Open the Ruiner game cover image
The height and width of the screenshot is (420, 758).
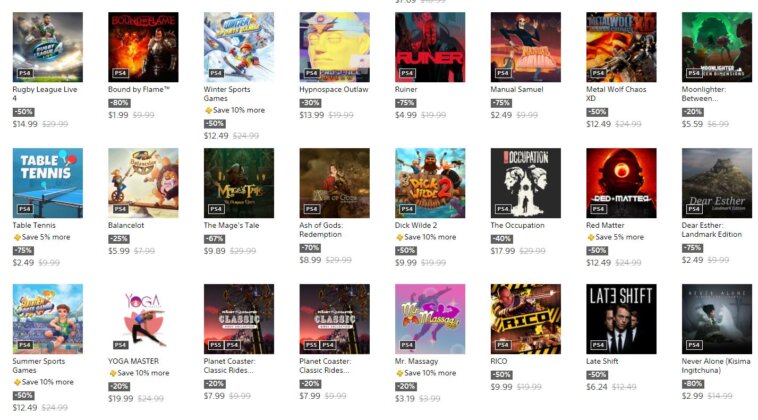(x=430, y=47)
